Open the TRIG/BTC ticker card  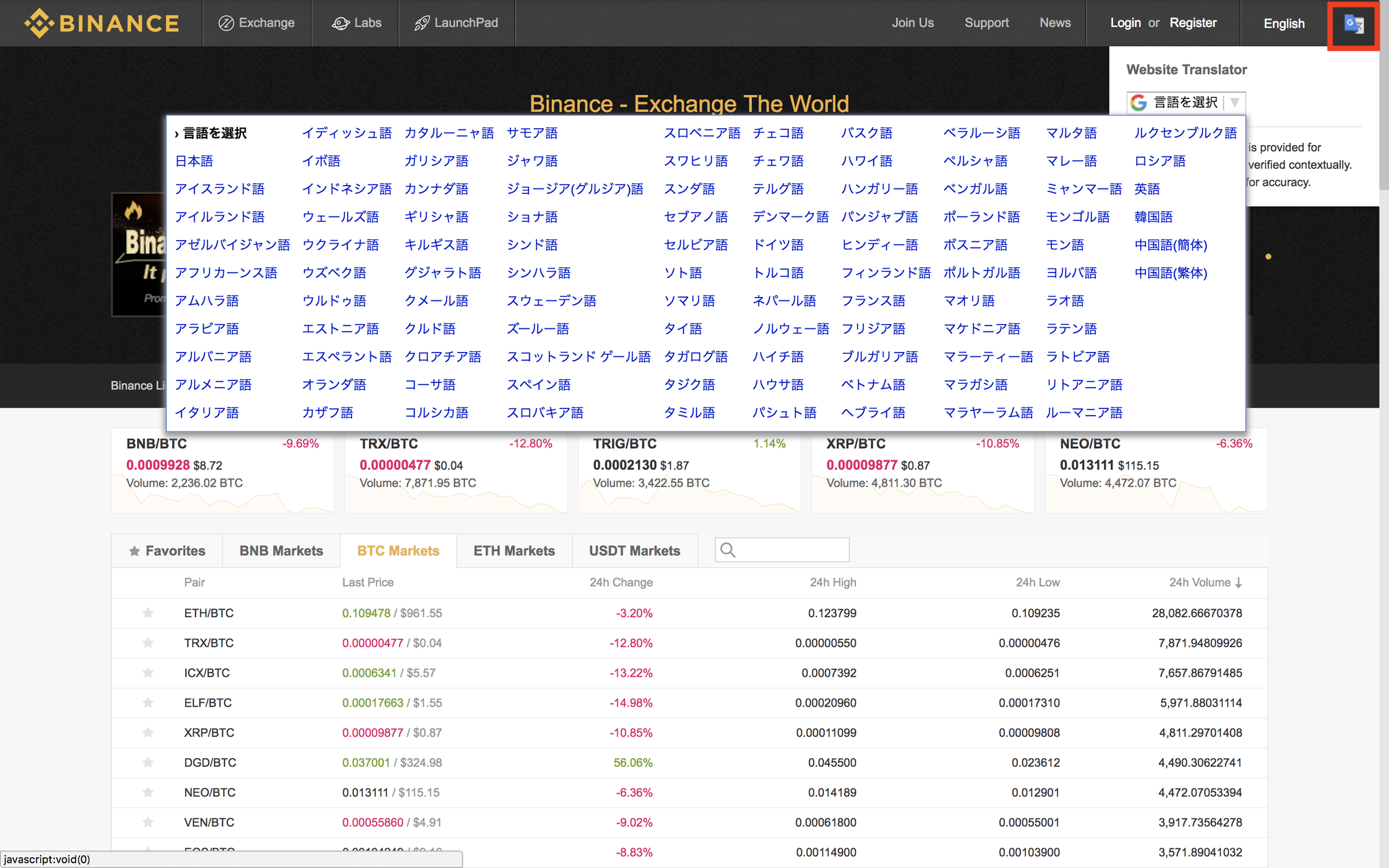[689, 471]
